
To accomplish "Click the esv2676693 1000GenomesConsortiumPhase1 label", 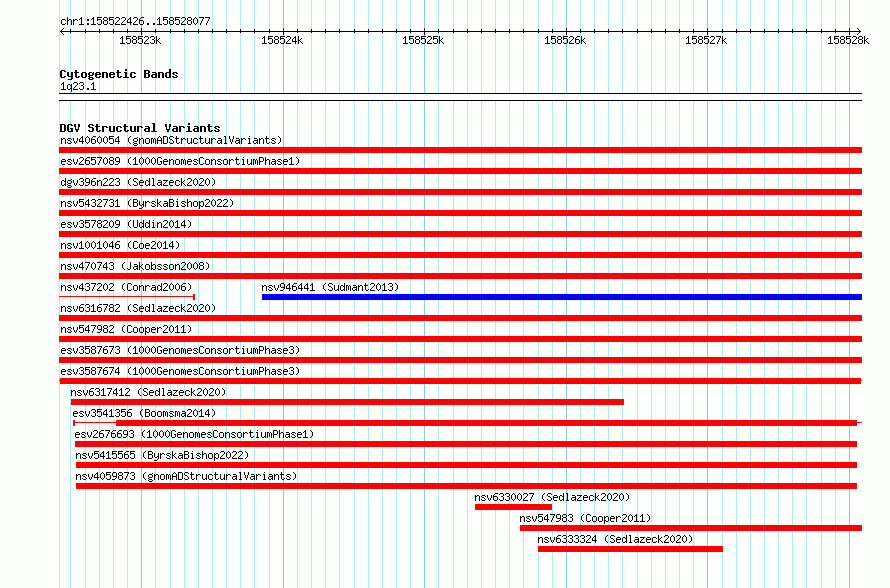I will [x=194, y=434].
